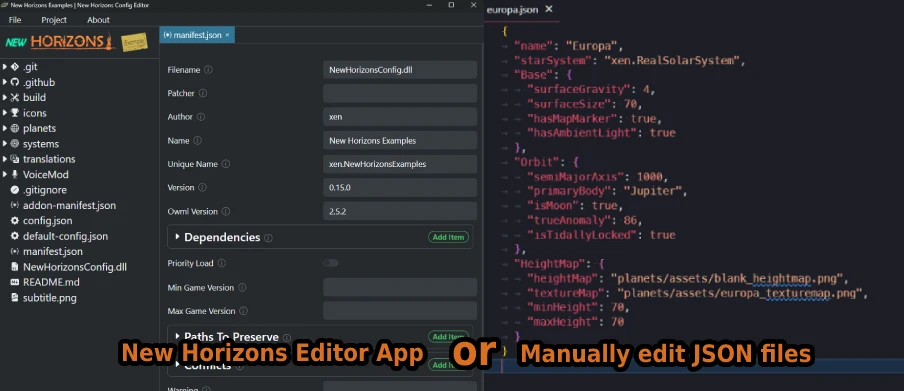Click the planets folder globe icon
The width and height of the screenshot is (904, 391).
pyautogui.click(x=14, y=128)
